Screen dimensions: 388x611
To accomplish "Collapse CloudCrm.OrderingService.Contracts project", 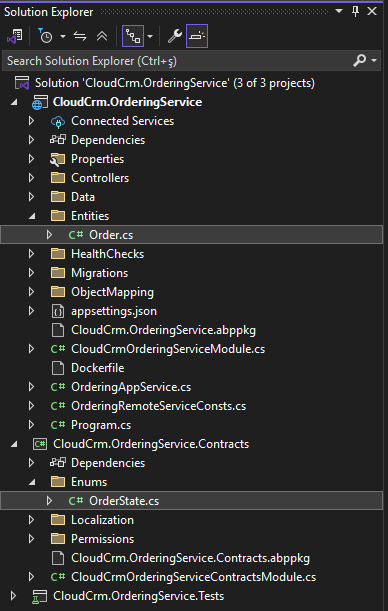I will pyautogui.click(x=14, y=444).
